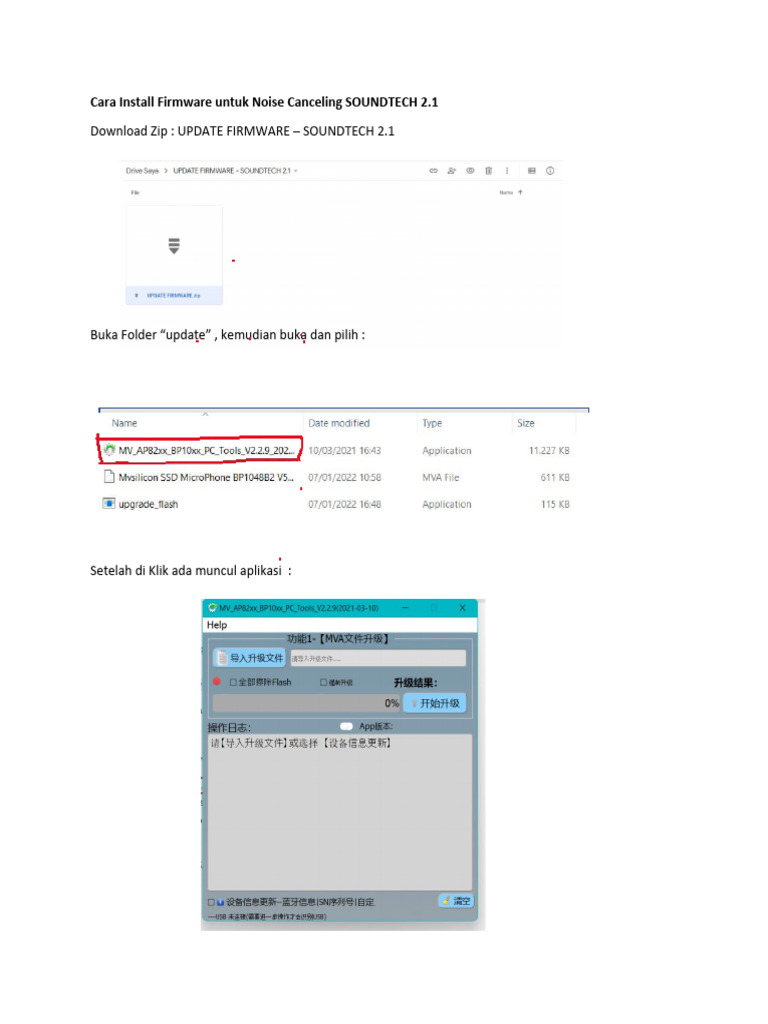The image size is (768, 1024).
Task: Click the preview eye icon in Drive toolbar
Action: [470, 170]
